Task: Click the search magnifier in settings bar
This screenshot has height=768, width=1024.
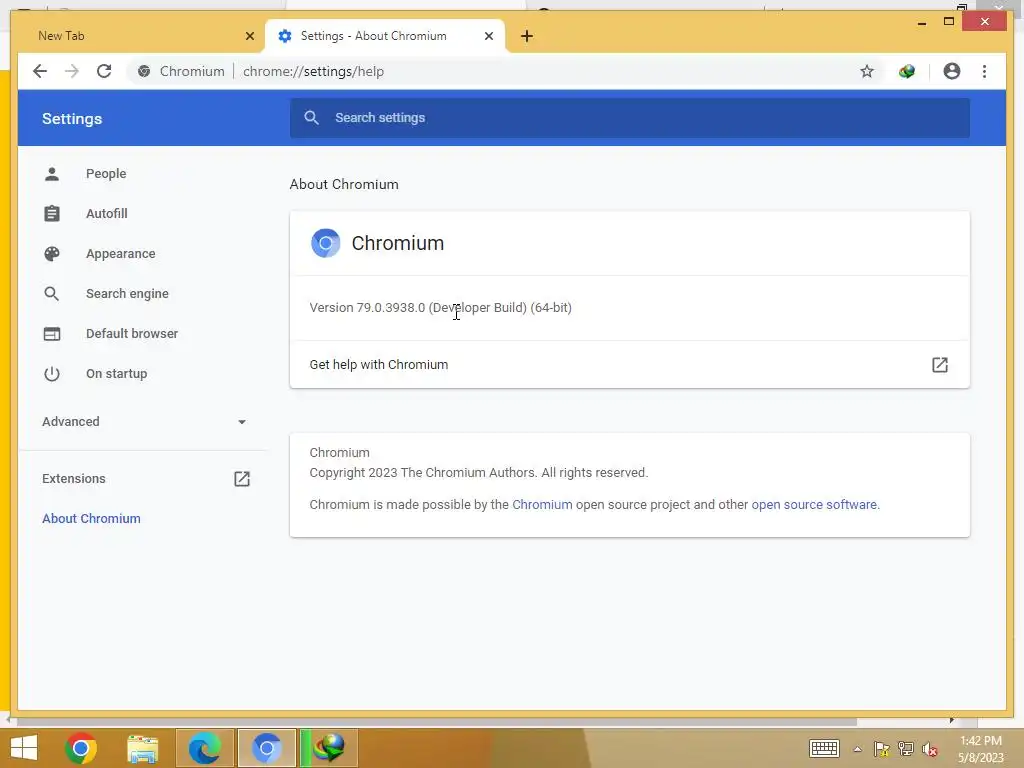Action: tap(312, 118)
